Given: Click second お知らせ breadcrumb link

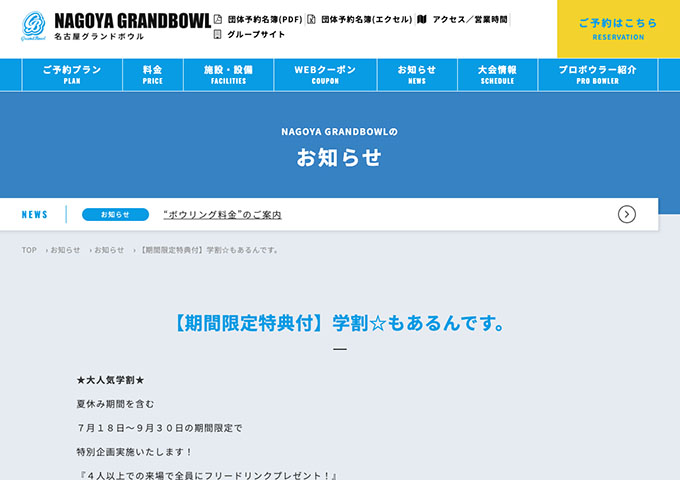Looking at the screenshot, I should coord(109,250).
